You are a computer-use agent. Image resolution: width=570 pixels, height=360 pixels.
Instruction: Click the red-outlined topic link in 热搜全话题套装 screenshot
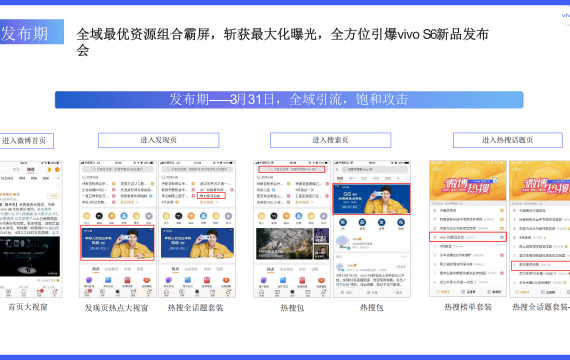[x=212, y=196]
